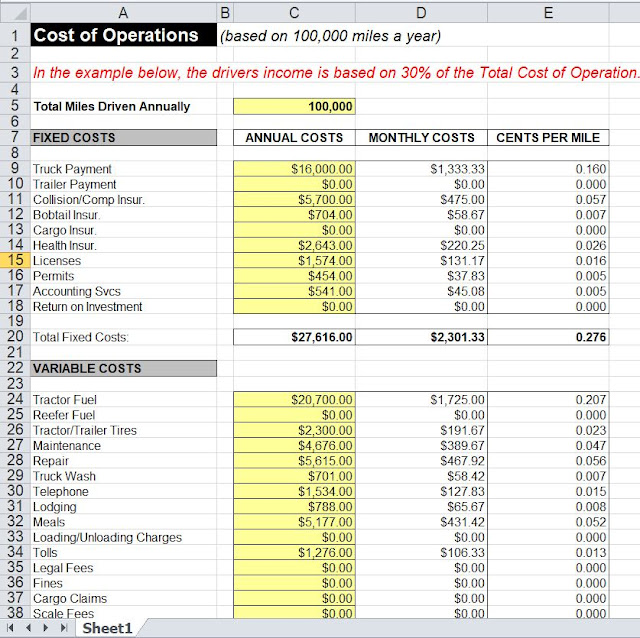The width and height of the screenshot is (640, 638).
Task: Click the Telephone label
Action: point(61,491)
